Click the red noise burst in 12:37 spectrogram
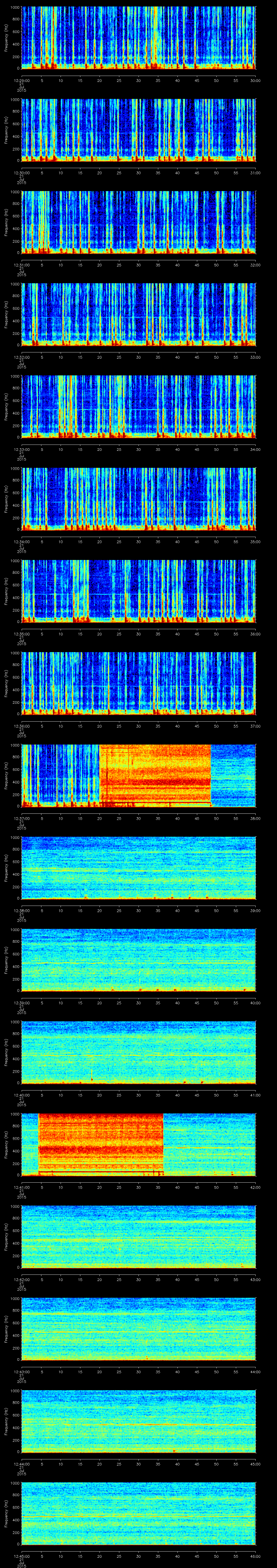 (x=155, y=775)
